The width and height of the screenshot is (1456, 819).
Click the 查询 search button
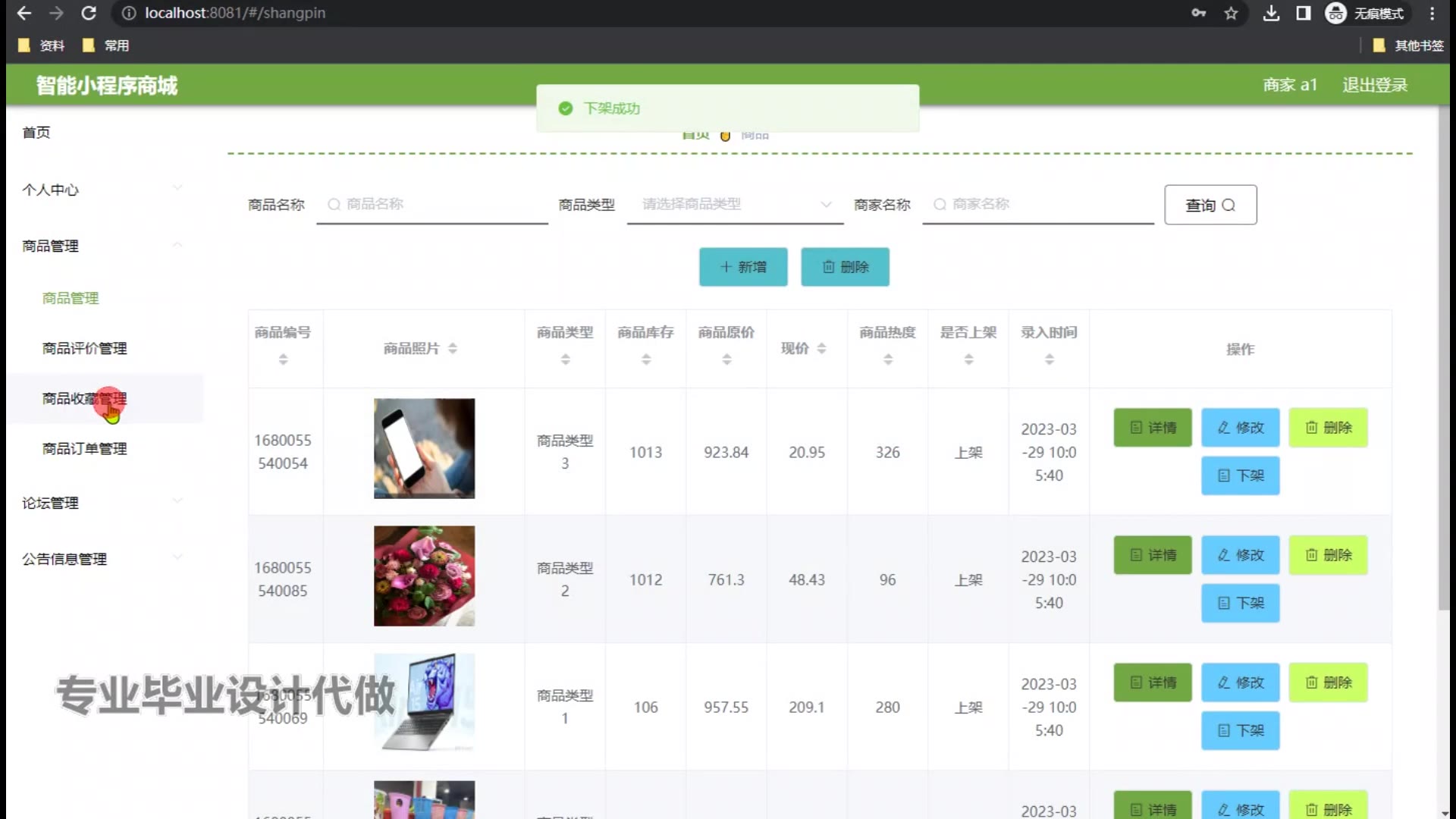coord(1210,205)
